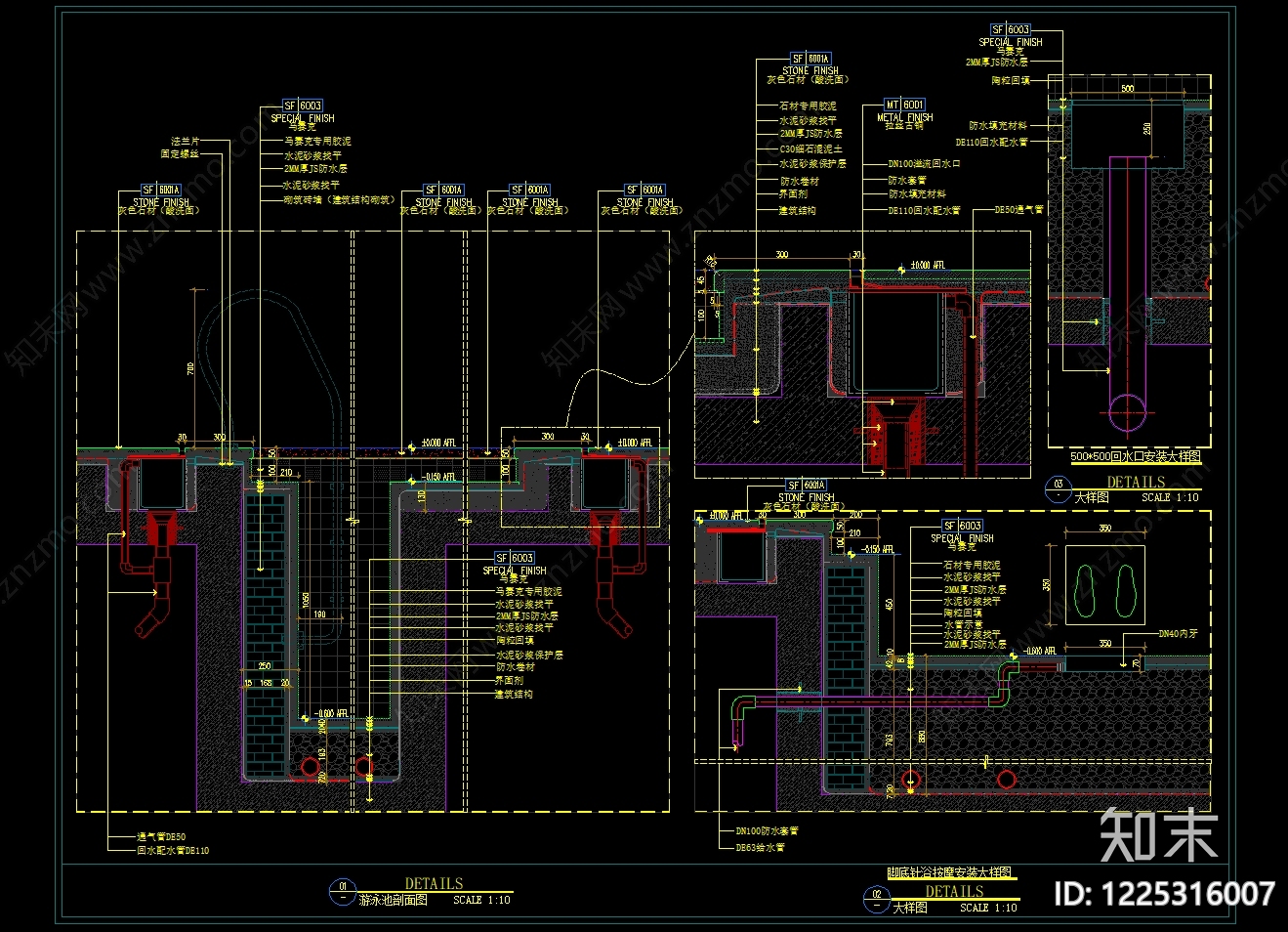
Task: Click the '防水卷材' note in the top-center list
Action: (x=799, y=181)
